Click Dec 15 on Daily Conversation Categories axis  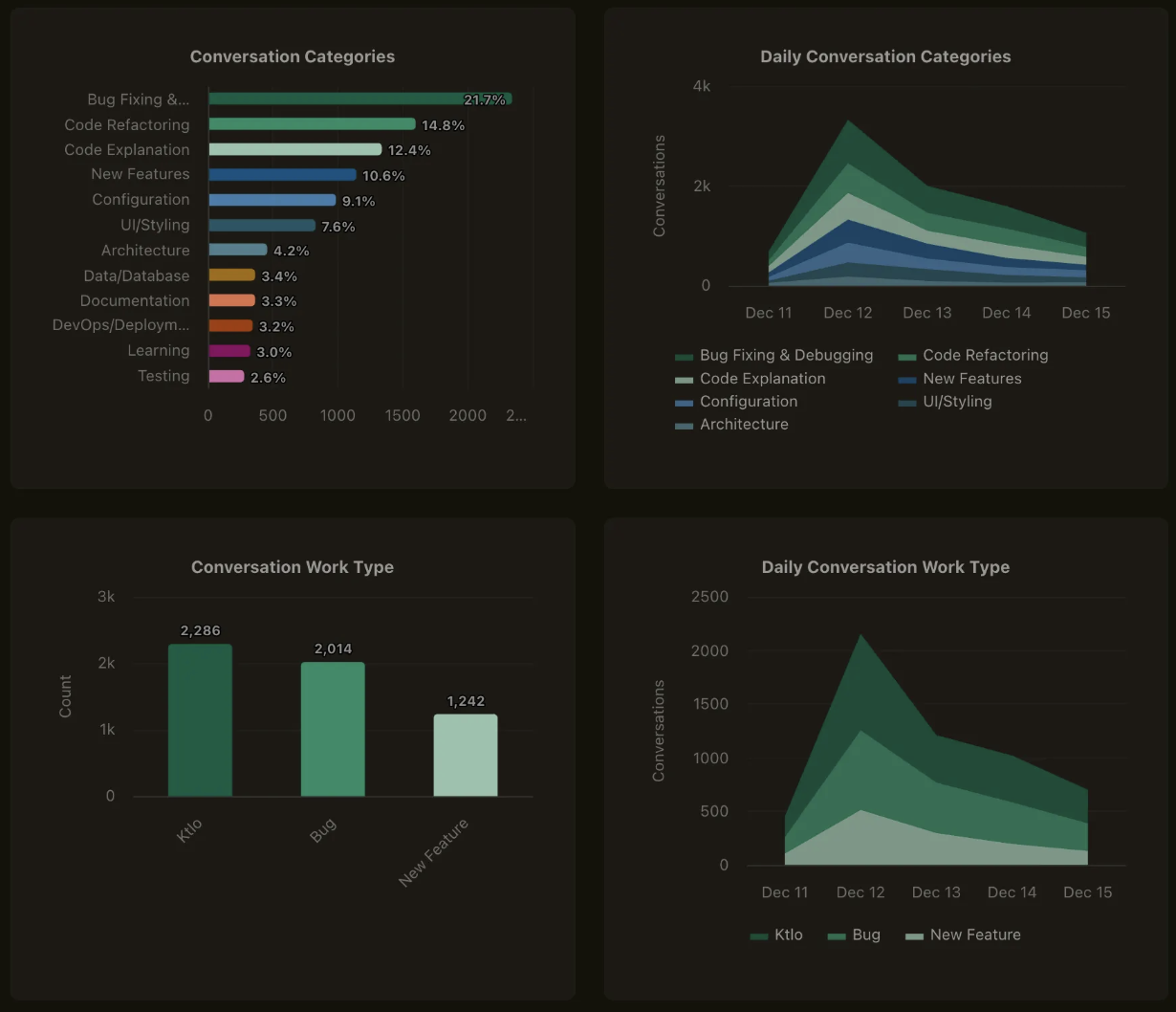coord(1086,313)
